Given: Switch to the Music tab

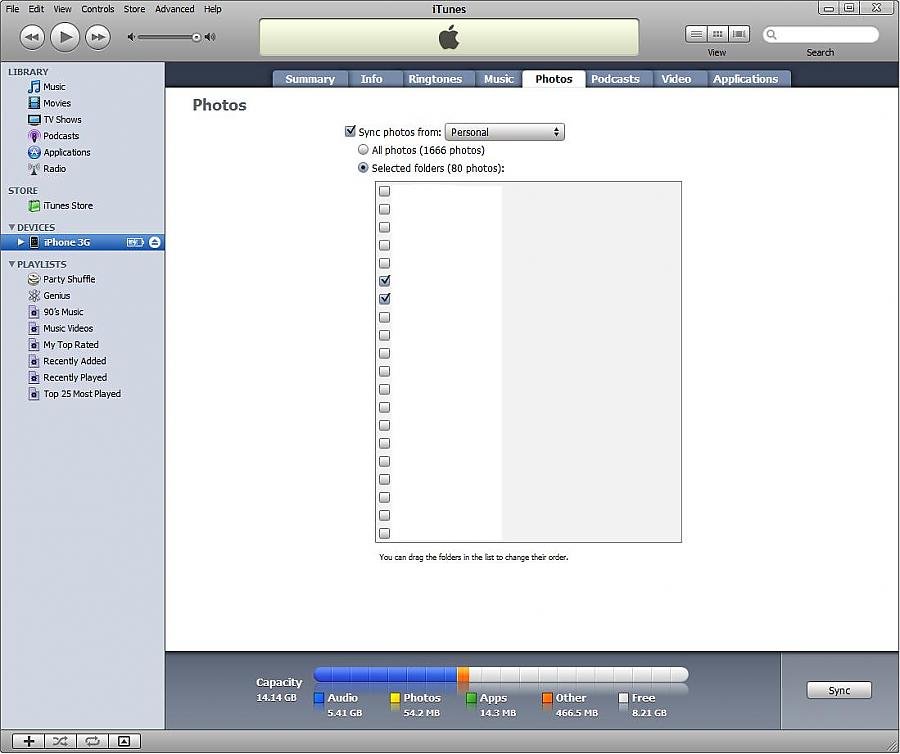Looking at the screenshot, I should pos(498,79).
